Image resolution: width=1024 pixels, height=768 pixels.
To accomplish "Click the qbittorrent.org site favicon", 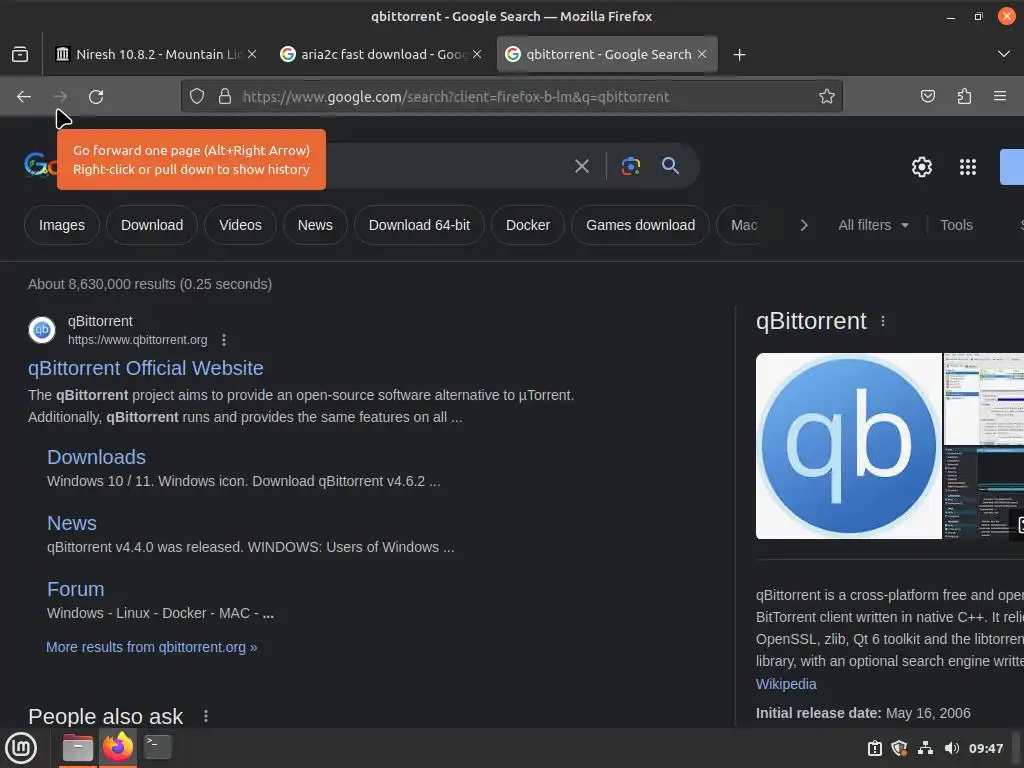I will (x=42, y=330).
